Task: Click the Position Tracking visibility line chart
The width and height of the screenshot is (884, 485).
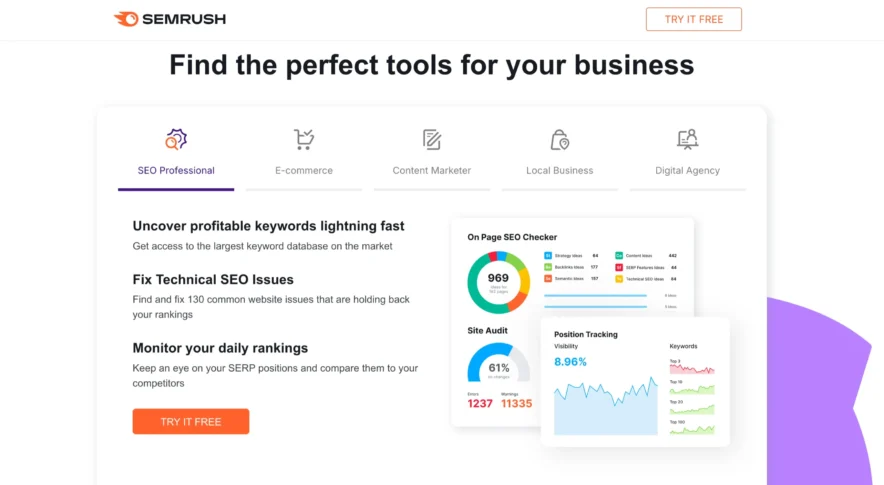Action: [x=606, y=405]
